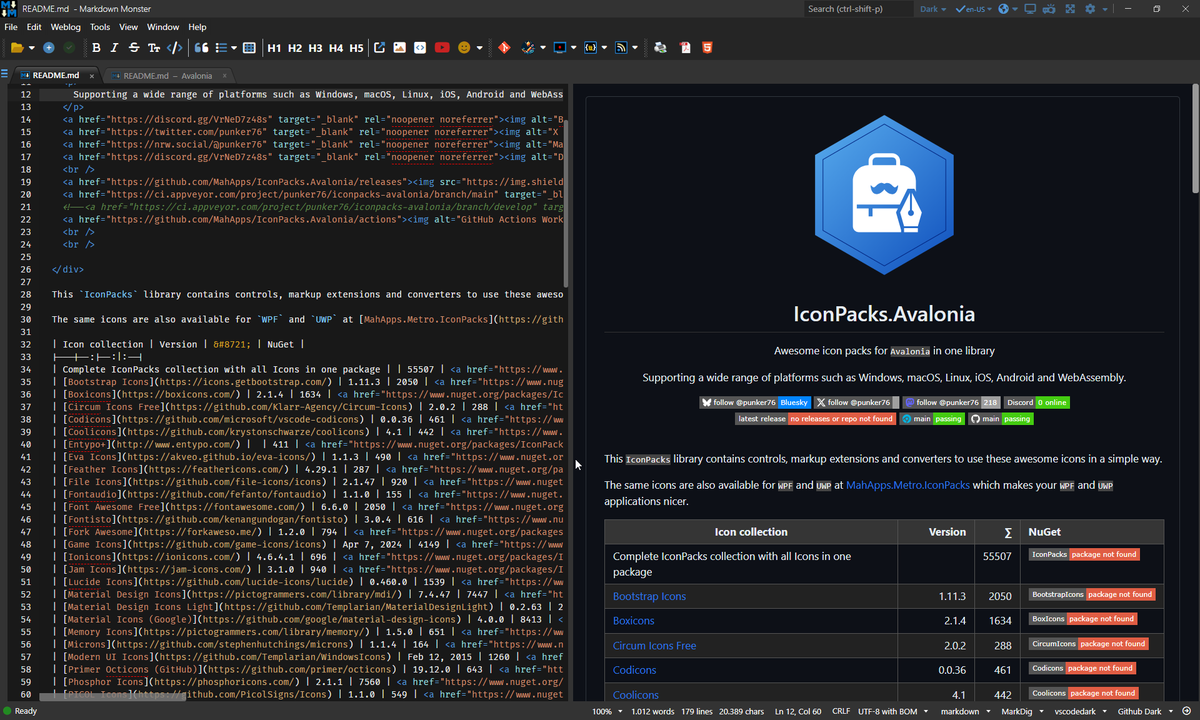Image resolution: width=1200 pixels, height=720 pixels.
Task: Export document as HTML5
Action: coord(707,47)
